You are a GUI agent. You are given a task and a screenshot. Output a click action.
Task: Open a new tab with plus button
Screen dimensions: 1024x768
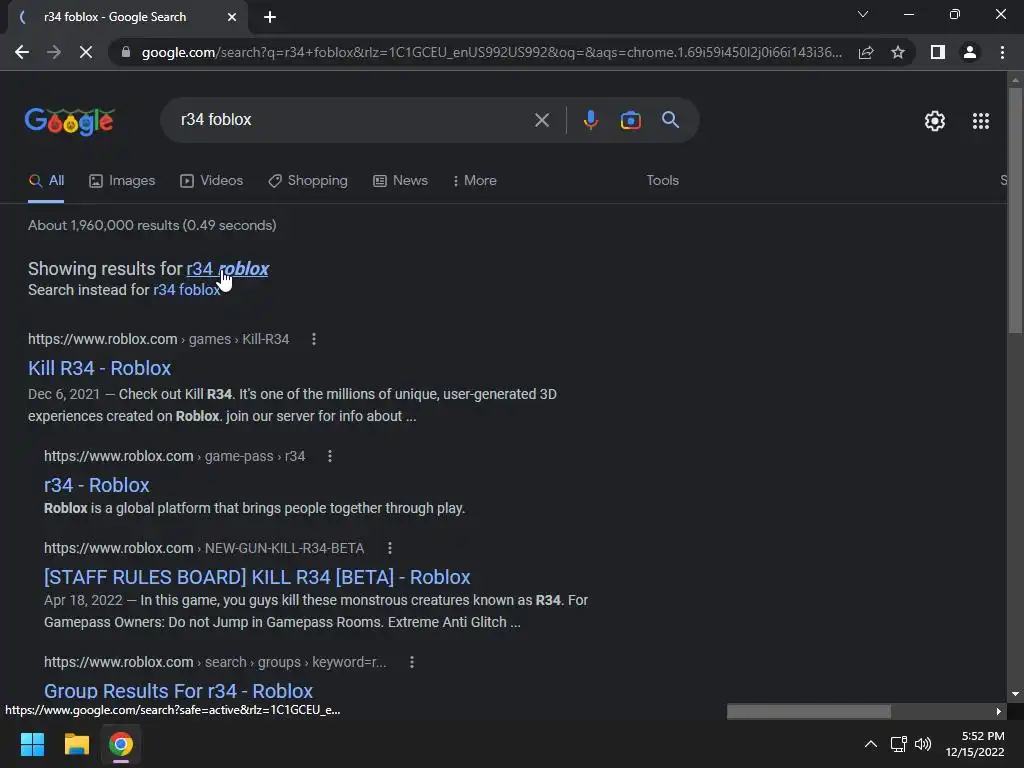coord(270,17)
